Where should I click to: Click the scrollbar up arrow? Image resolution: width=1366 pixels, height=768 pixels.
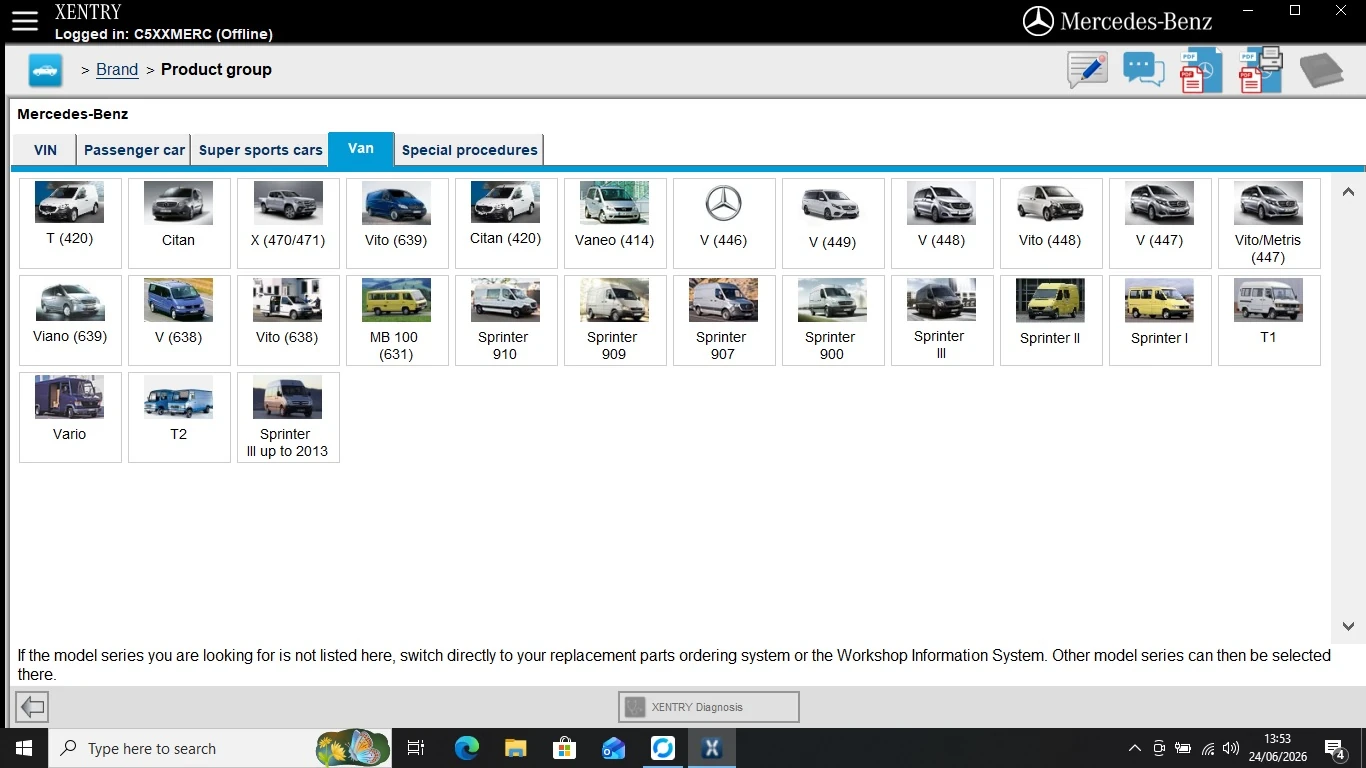1348,192
